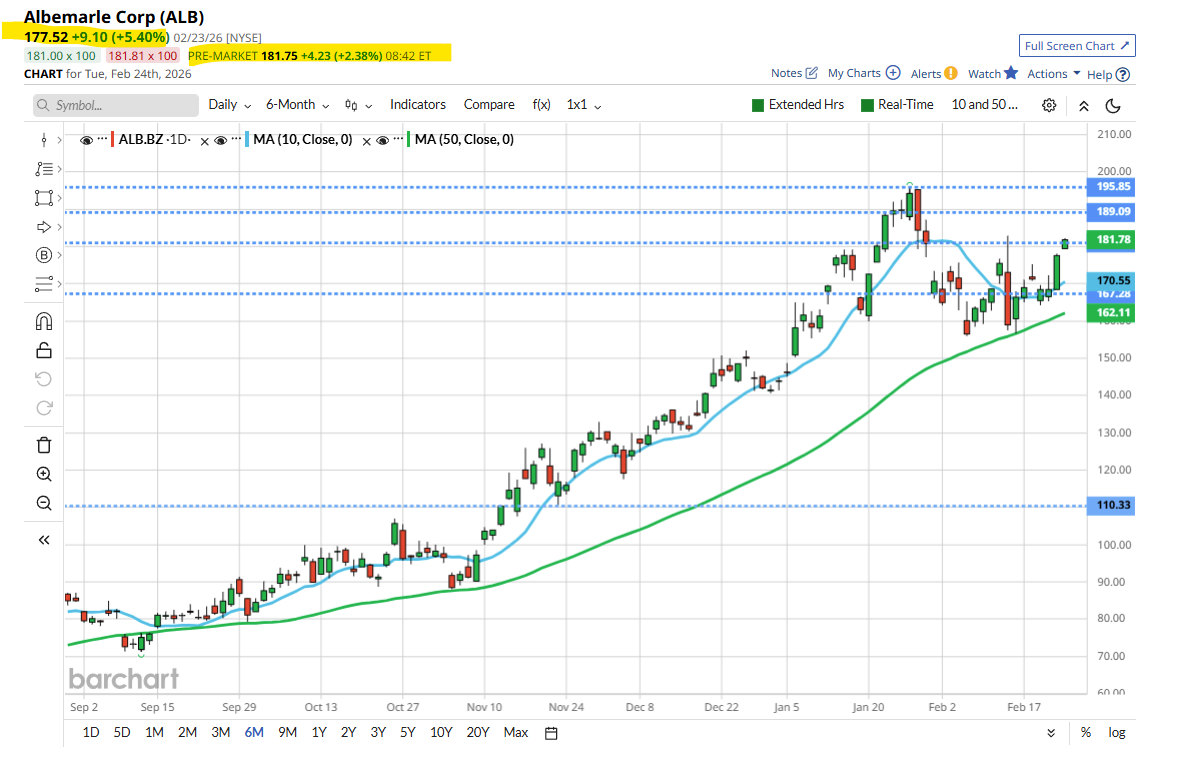Zoom out with the magnifier minus icon
The width and height of the screenshot is (1183, 770).
43,503
